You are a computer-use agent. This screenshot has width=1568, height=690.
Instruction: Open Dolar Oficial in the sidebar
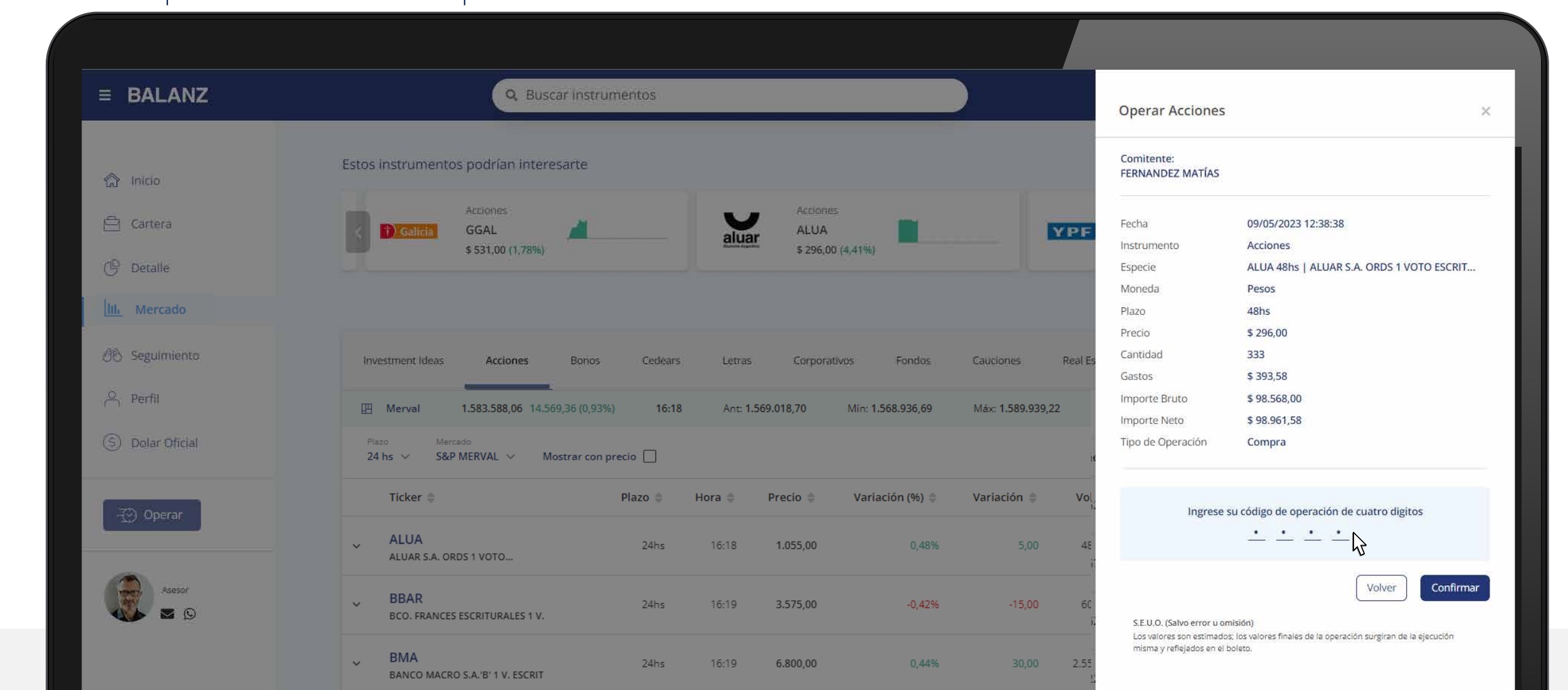(164, 443)
